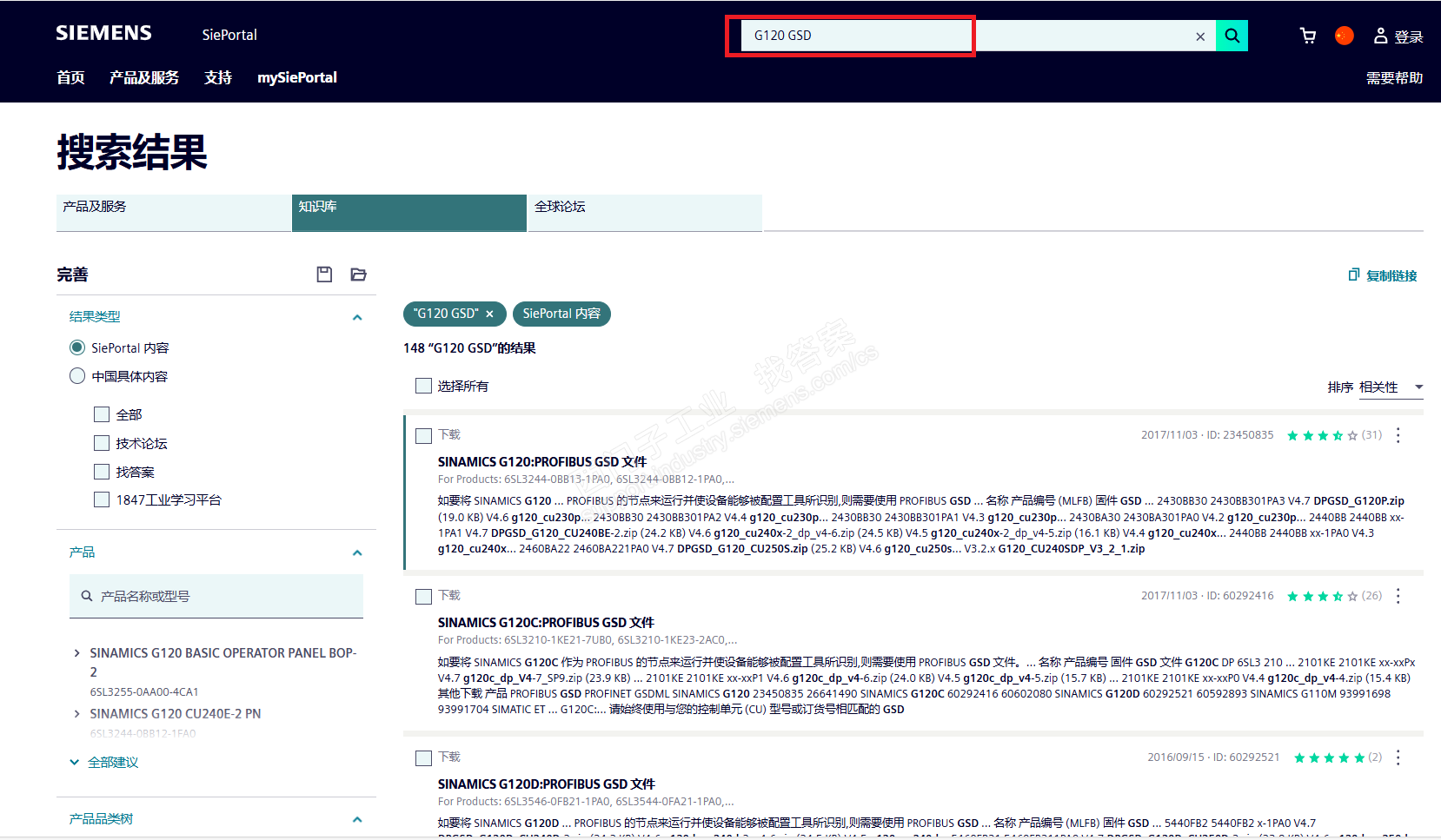Open more options for result ID 60292416
Viewport: 1441px width, 840px height.
tap(1398, 596)
